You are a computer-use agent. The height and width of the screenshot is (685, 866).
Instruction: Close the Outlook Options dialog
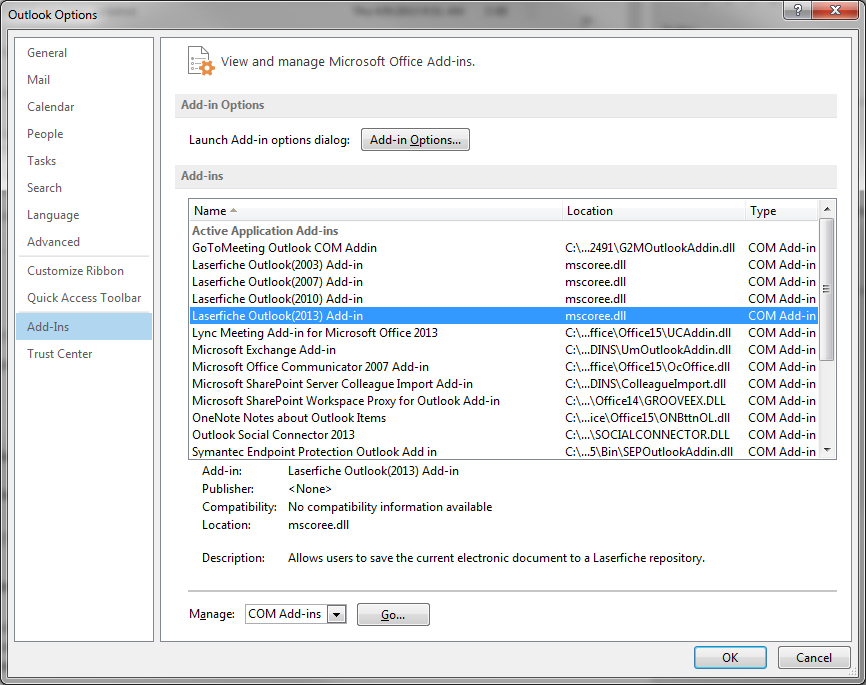pyautogui.click(x=835, y=9)
